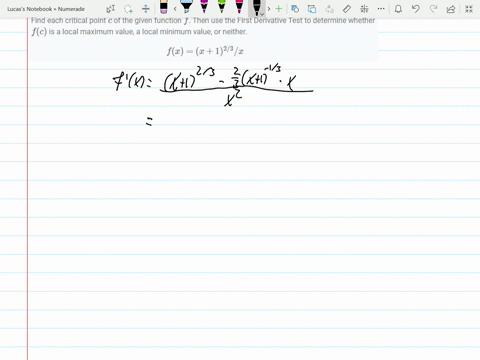Open the more options ellipsis menu
This screenshot has height=360, width=480.
[x=381, y=9]
